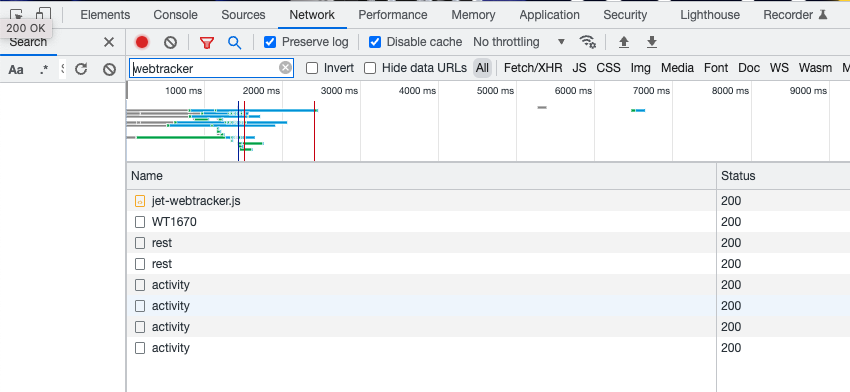850x392 pixels.
Task: Filter by Font requests
Action: pos(716,68)
